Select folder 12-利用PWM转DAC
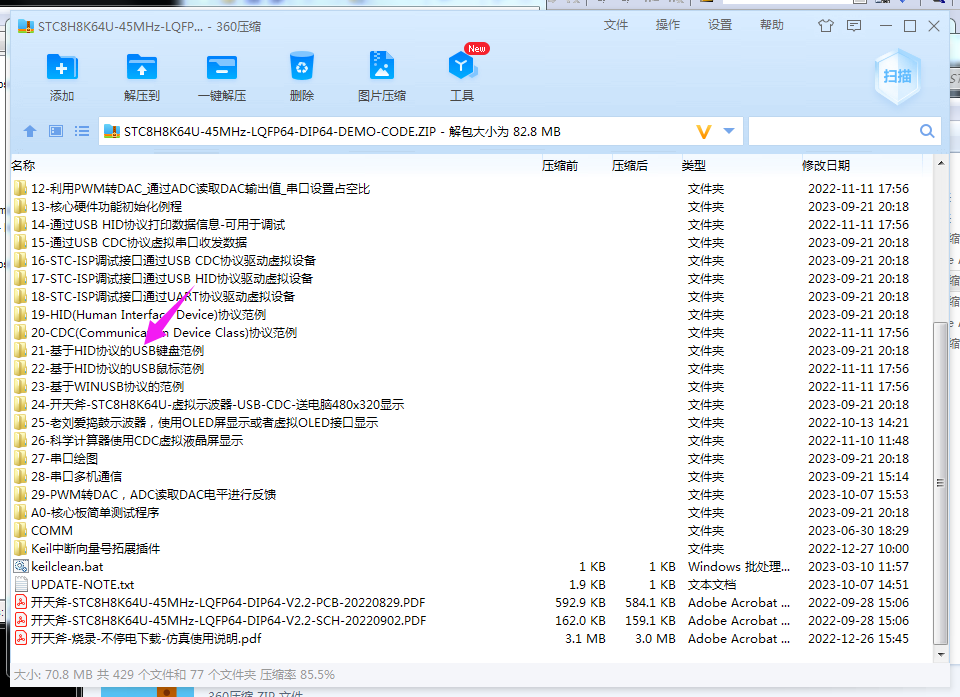Viewport: 960px width, 697px height. (x=200, y=189)
